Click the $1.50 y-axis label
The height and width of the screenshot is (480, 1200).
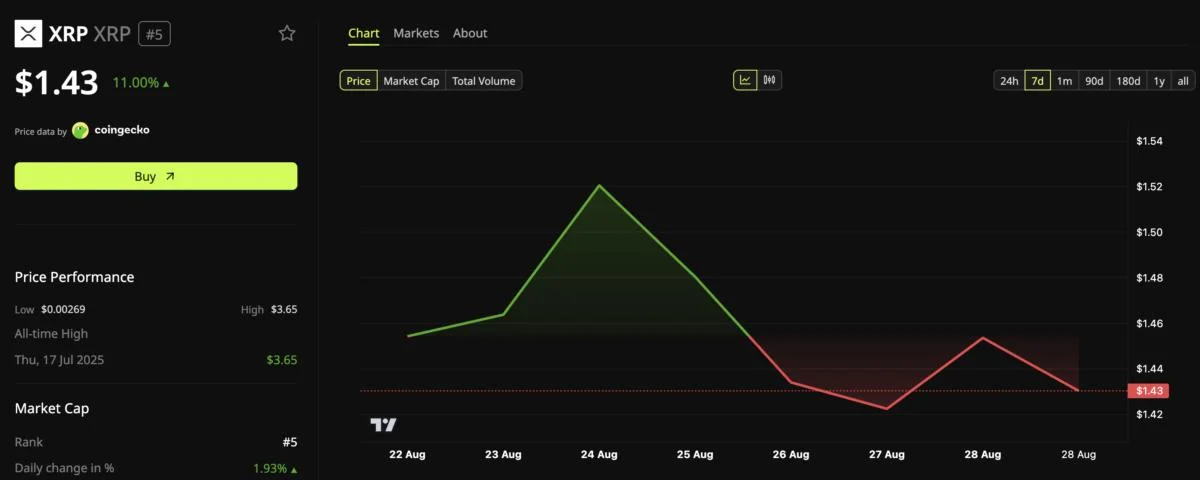[1149, 232]
